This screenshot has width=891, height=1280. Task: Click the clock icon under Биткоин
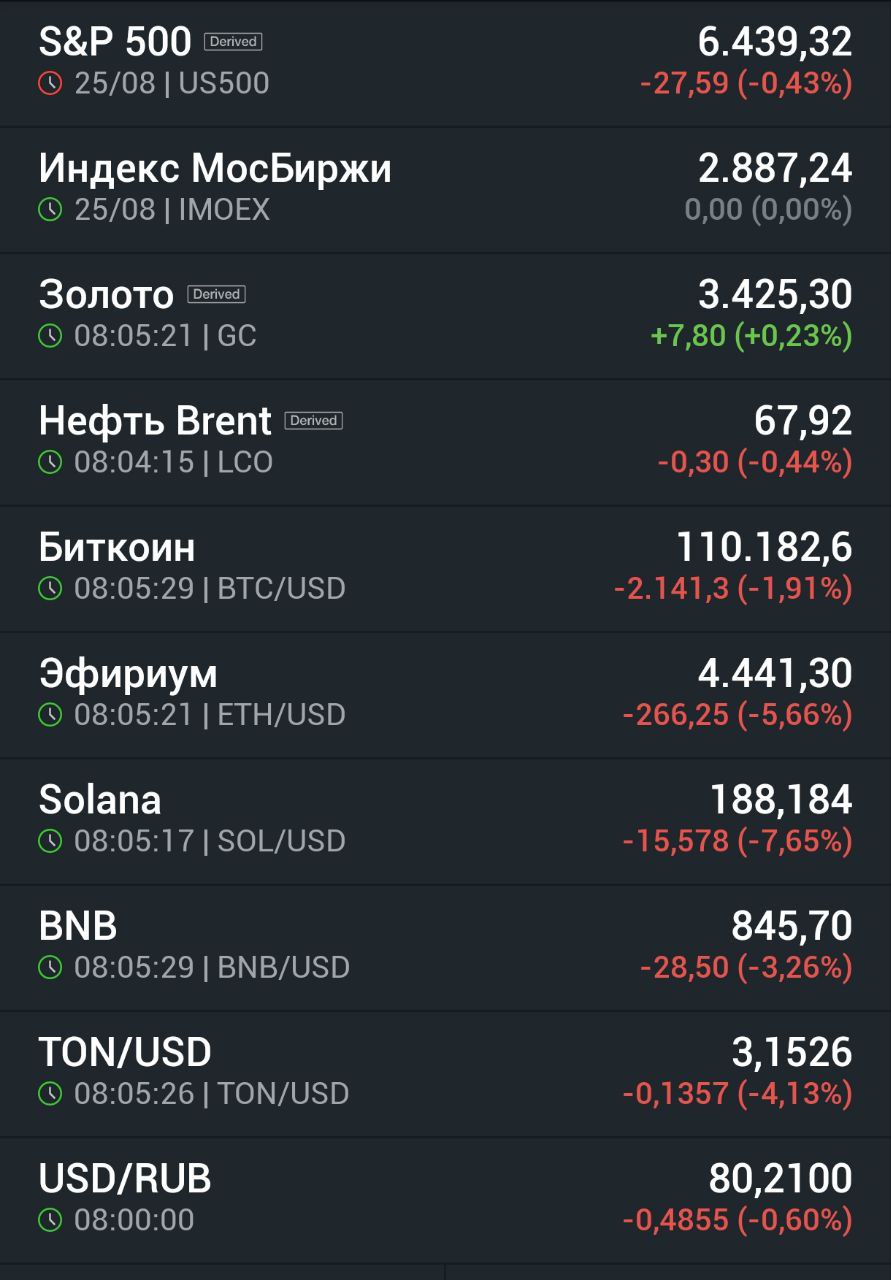click(50, 588)
